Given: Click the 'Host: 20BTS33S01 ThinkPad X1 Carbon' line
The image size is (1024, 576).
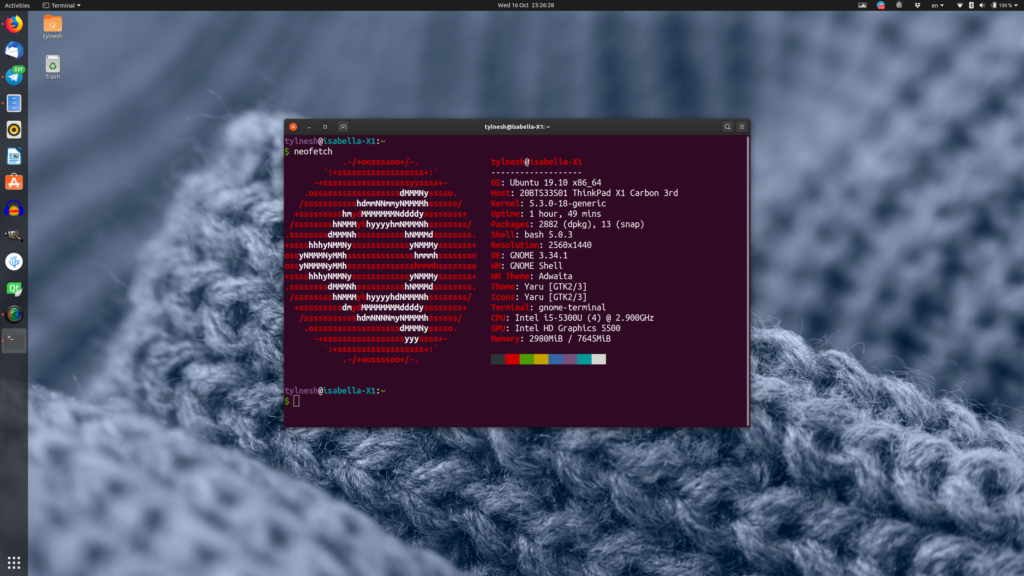Looking at the screenshot, I should tap(584, 193).
